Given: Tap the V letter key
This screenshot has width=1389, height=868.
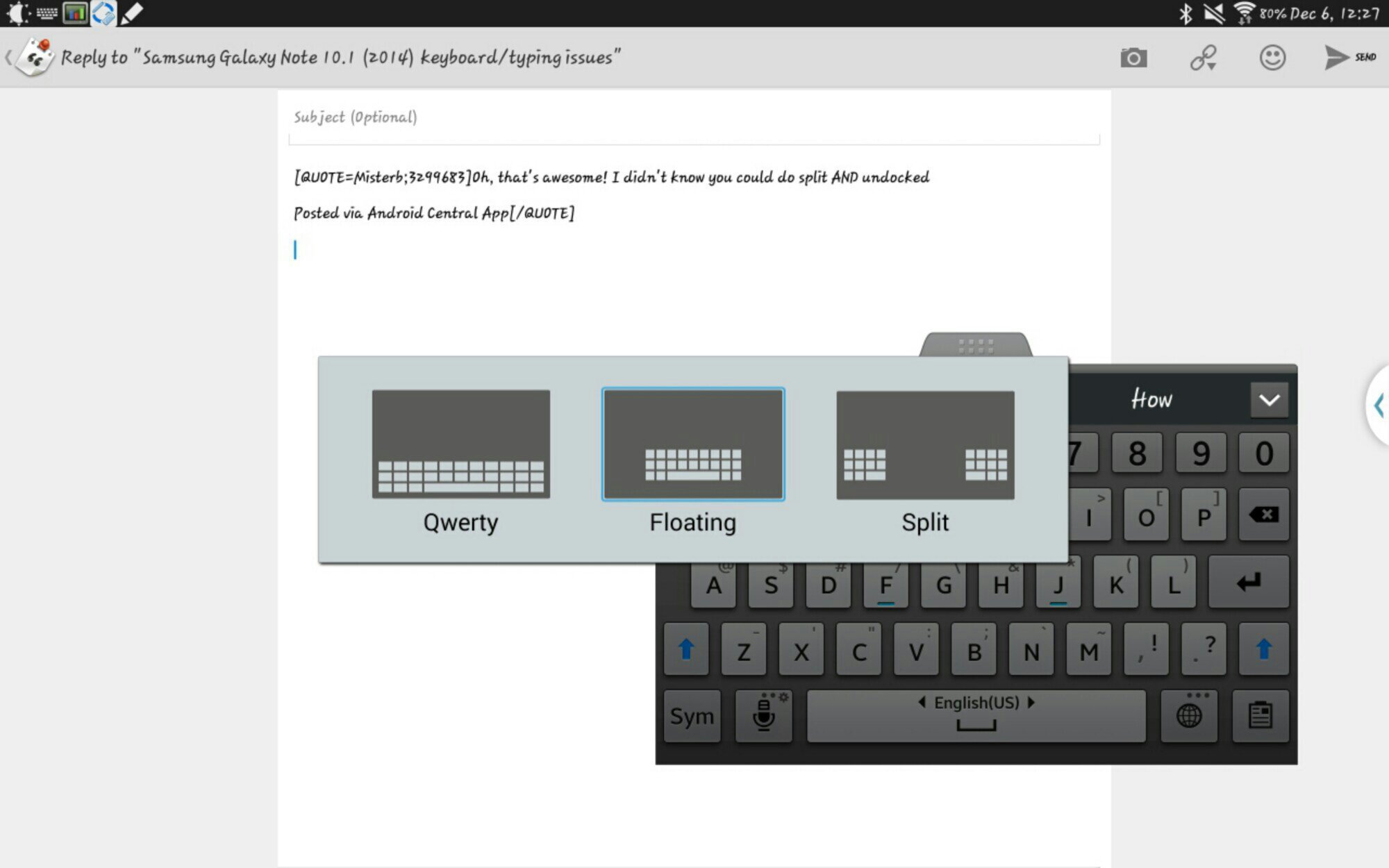Looking at the screenshot, I should coord(917,649).
